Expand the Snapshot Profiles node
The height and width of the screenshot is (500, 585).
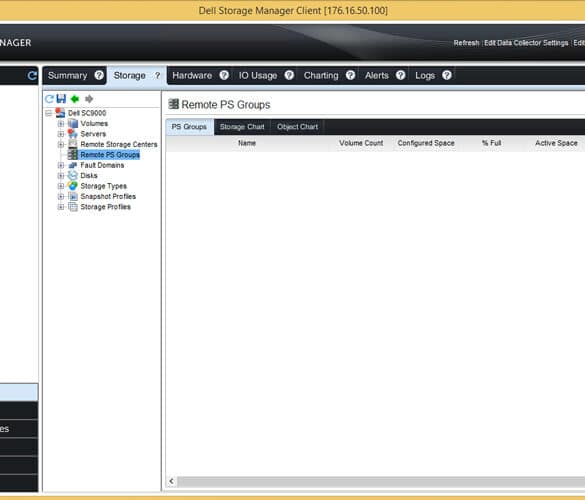point(61,197)
